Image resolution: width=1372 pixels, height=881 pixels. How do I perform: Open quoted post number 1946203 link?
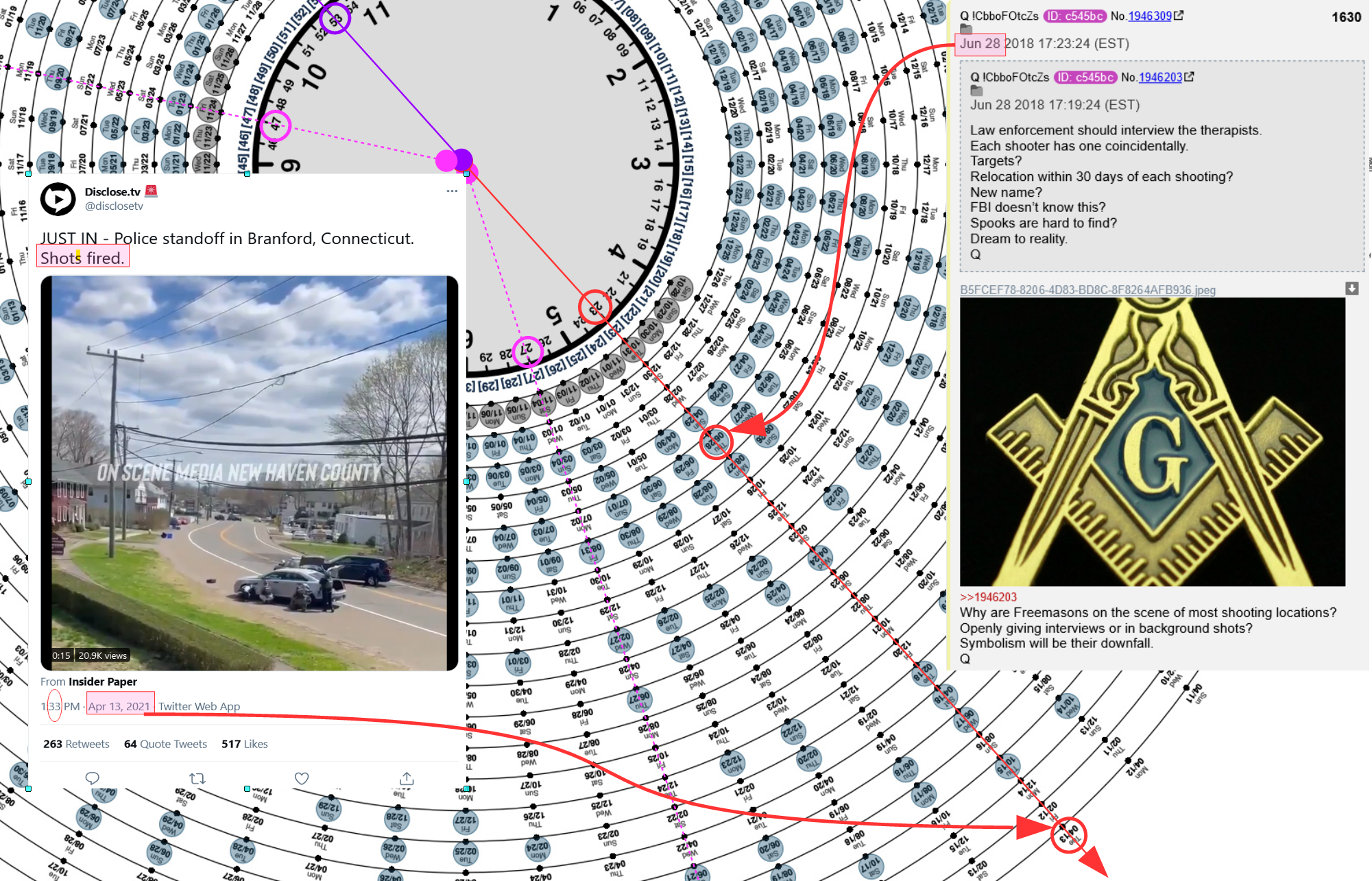tap(1160, 77)
